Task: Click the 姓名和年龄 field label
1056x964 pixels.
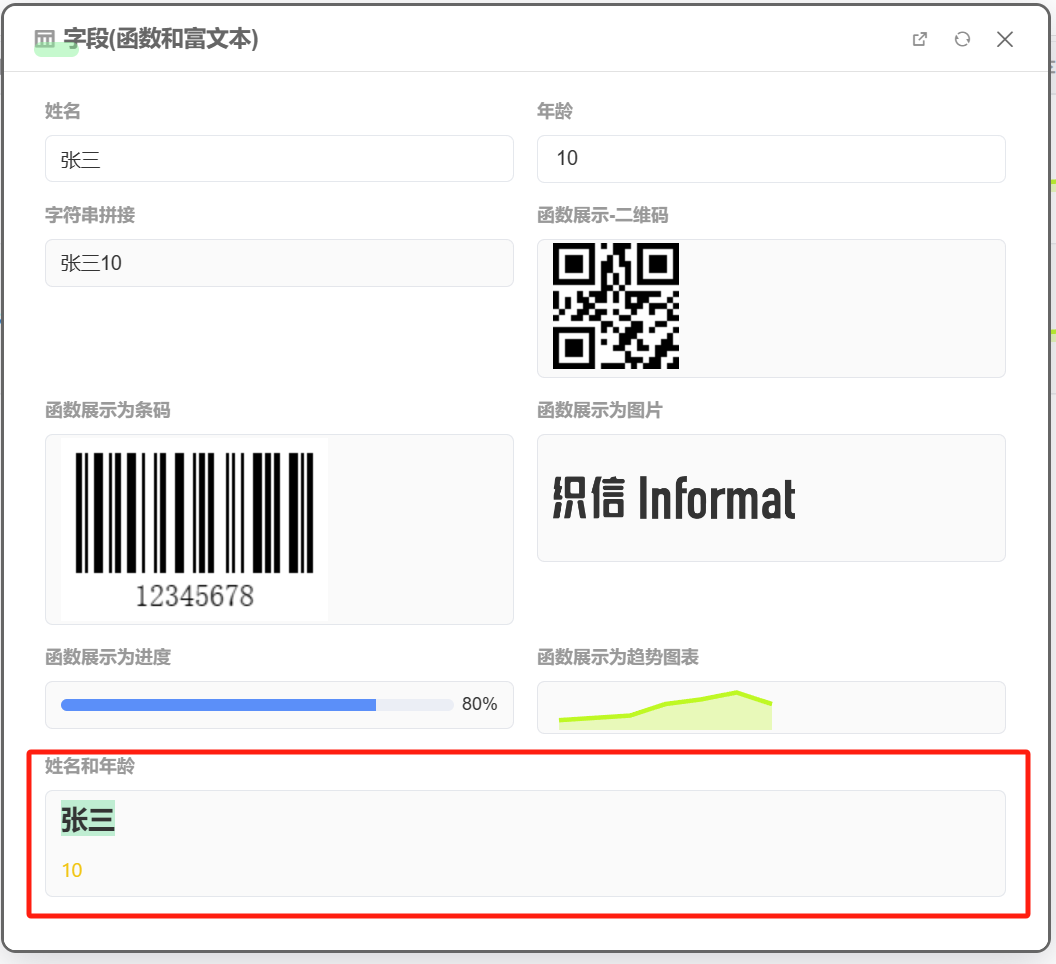Action: (90, 766)
